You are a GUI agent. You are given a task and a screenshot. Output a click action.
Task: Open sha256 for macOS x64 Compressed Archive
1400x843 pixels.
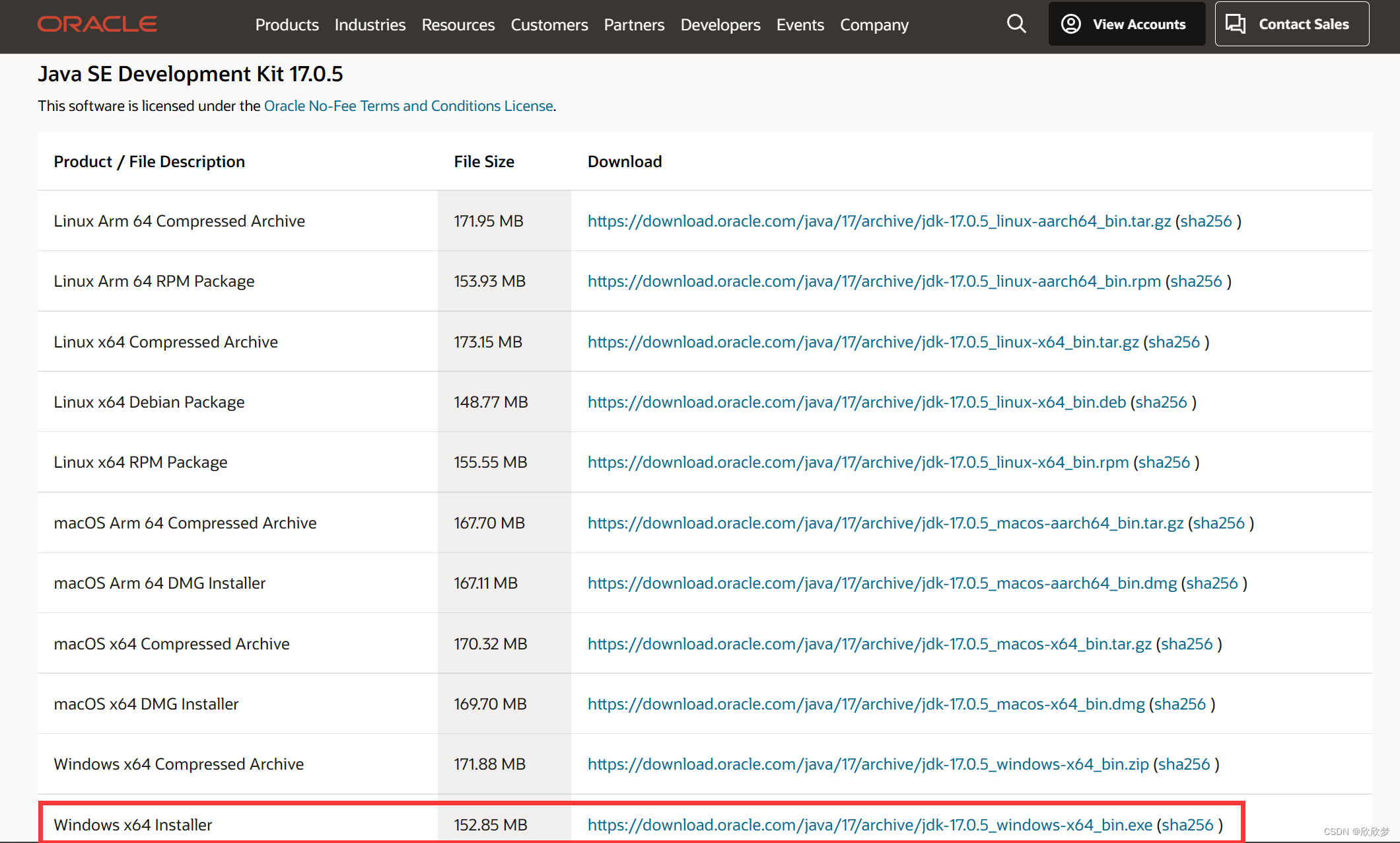[1187, 644]
